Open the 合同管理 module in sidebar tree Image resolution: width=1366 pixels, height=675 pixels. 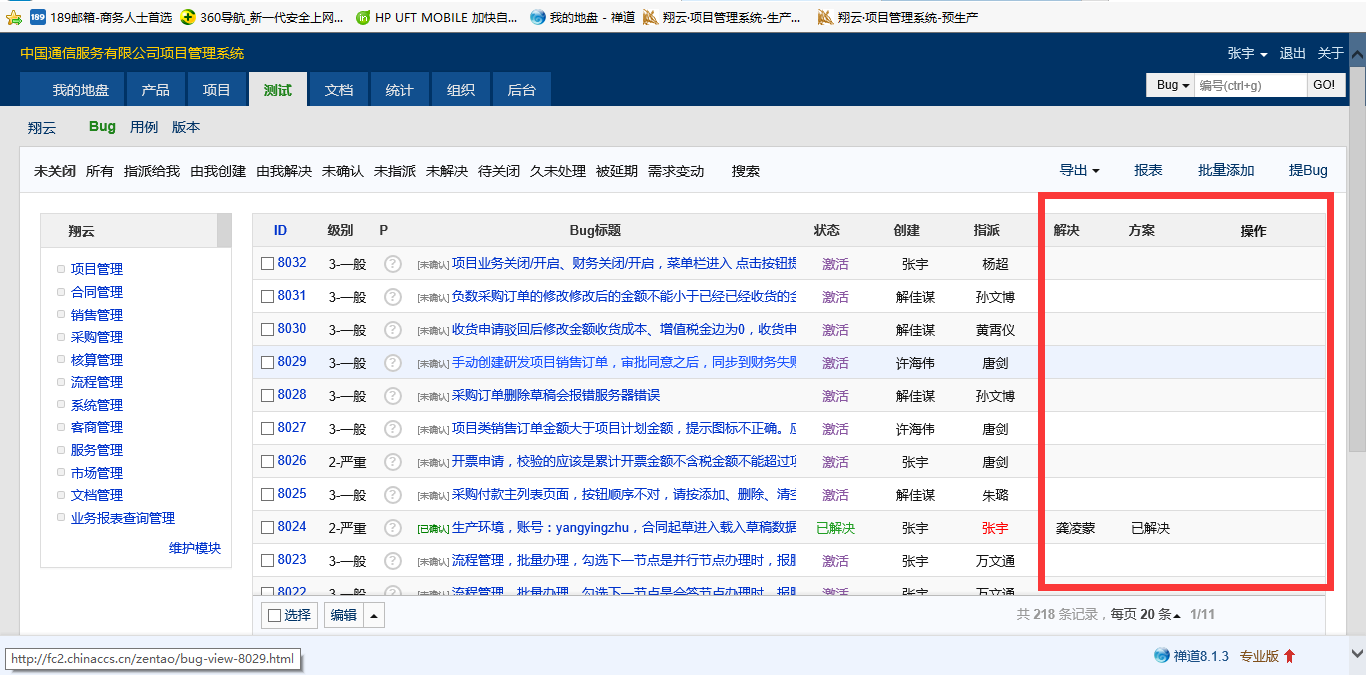click(x=97, y=292)
